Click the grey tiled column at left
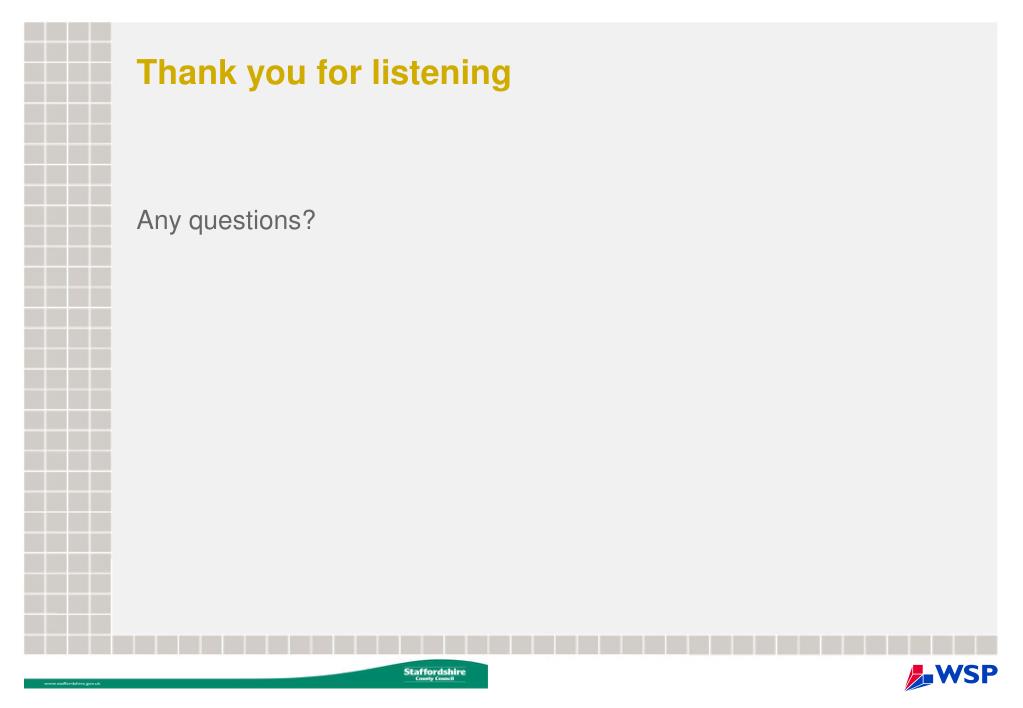This screenshot has height=708, width=1023. (67, 328)
